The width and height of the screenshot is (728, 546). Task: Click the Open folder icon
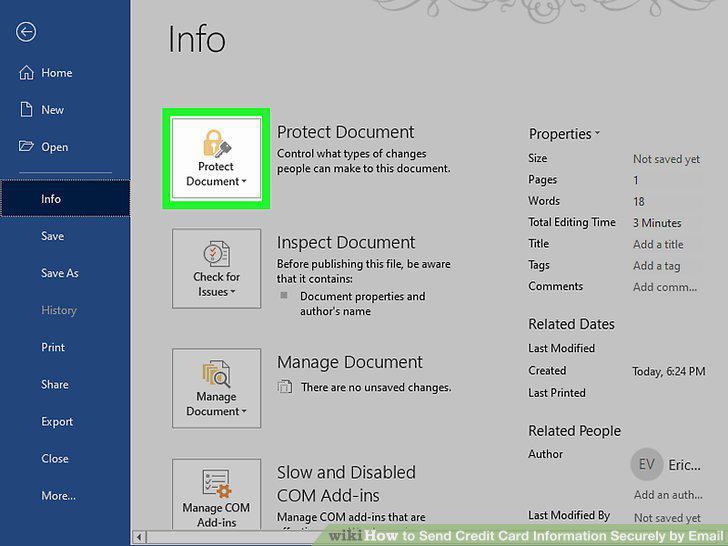[26, 146]
